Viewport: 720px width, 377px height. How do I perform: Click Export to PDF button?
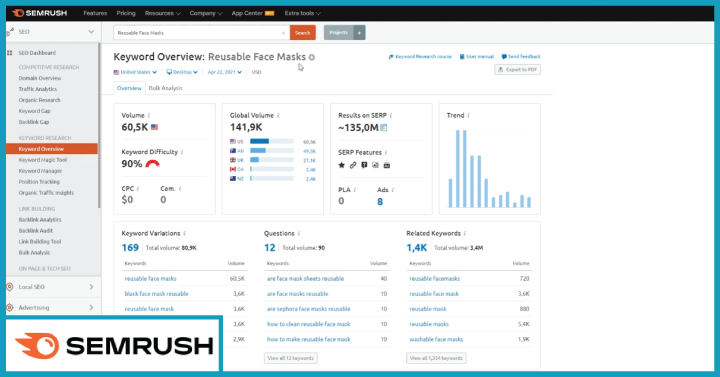518,70
